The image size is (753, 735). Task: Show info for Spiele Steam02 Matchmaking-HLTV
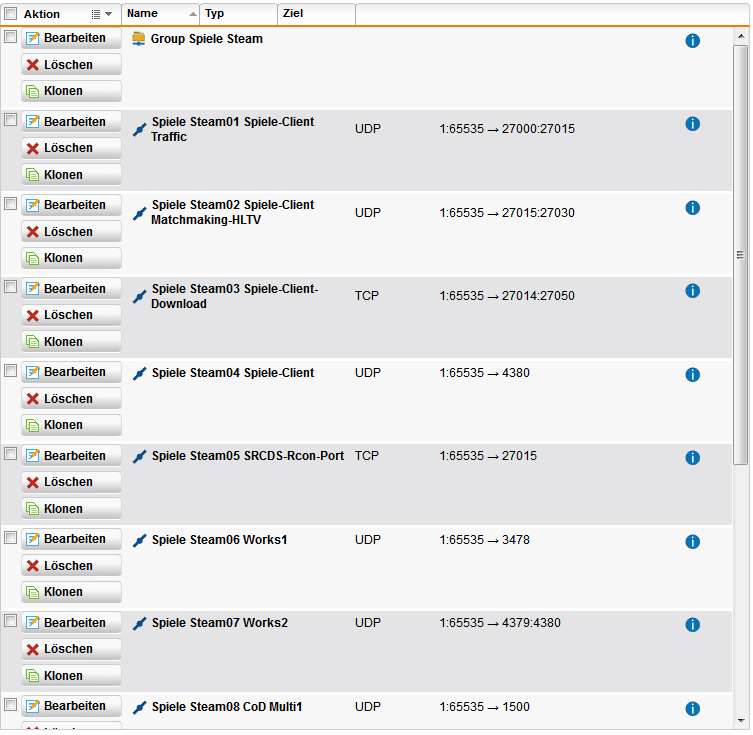692,208
